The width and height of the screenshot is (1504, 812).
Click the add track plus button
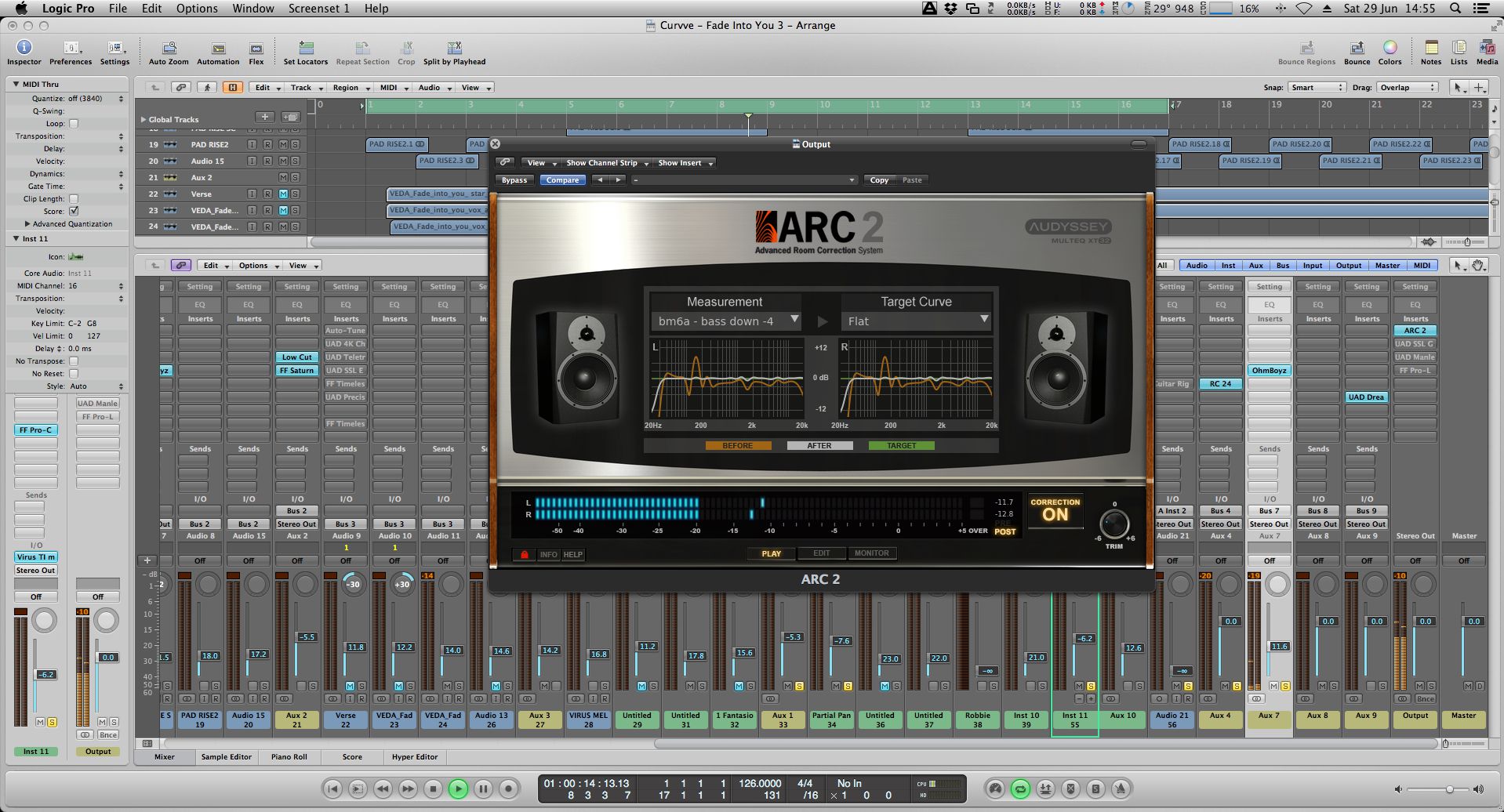point(265,117)
